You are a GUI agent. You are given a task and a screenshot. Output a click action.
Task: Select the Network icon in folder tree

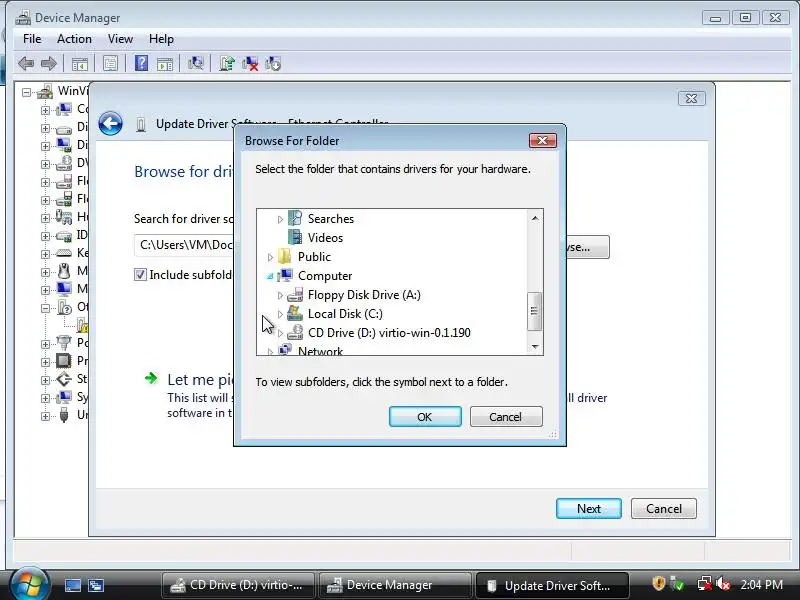click(x=285, y=349)
